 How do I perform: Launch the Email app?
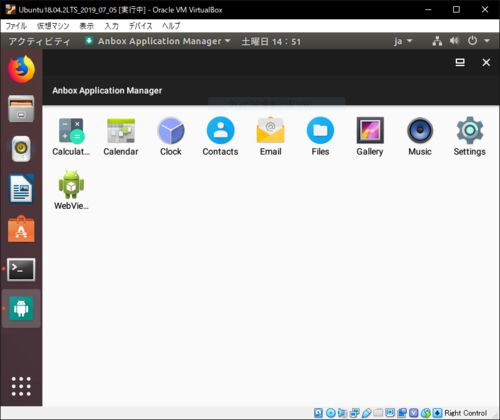coord(270,137)
